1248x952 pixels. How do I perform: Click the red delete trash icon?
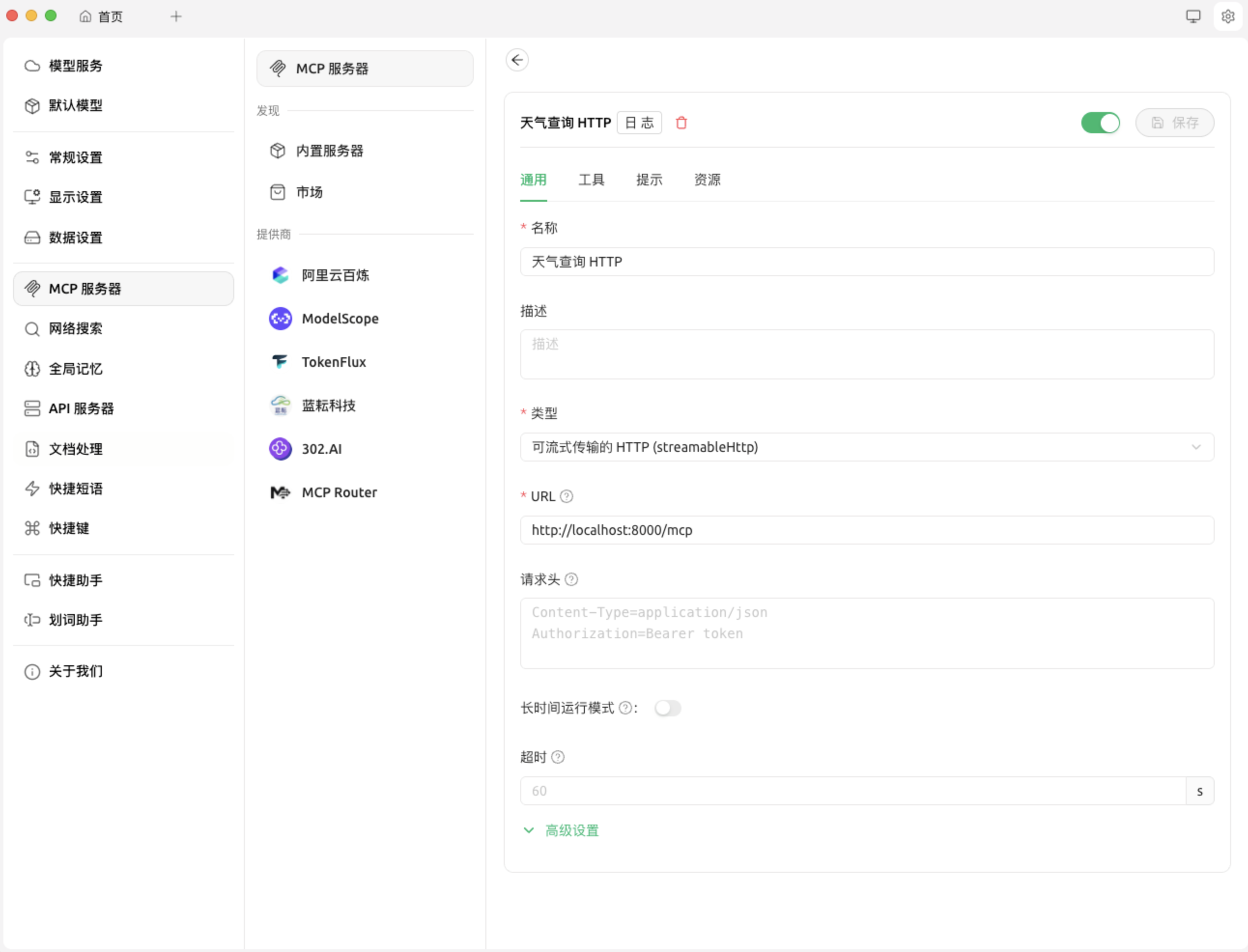(x=681, y=123)
